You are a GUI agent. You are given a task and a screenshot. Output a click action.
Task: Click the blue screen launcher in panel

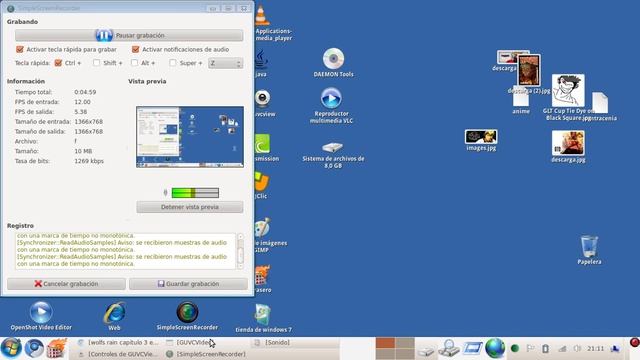tap(472, 348)
